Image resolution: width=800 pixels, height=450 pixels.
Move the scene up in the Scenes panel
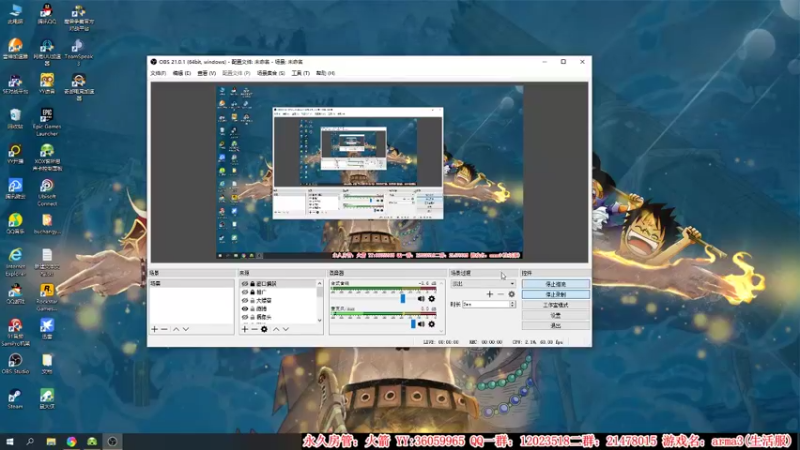click(176, 329)
